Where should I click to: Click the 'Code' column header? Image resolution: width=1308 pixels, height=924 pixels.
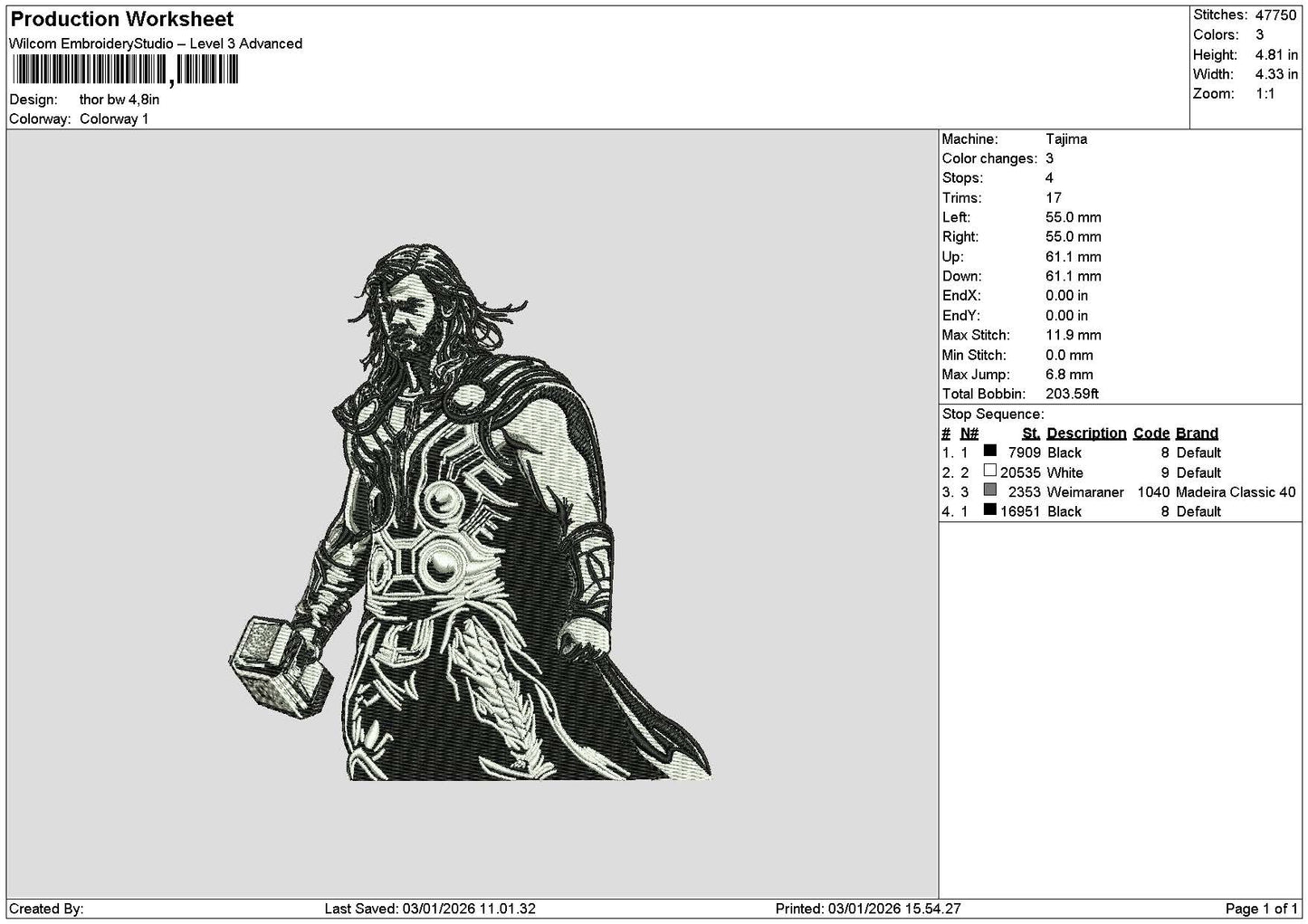(x=1151, y=433)
